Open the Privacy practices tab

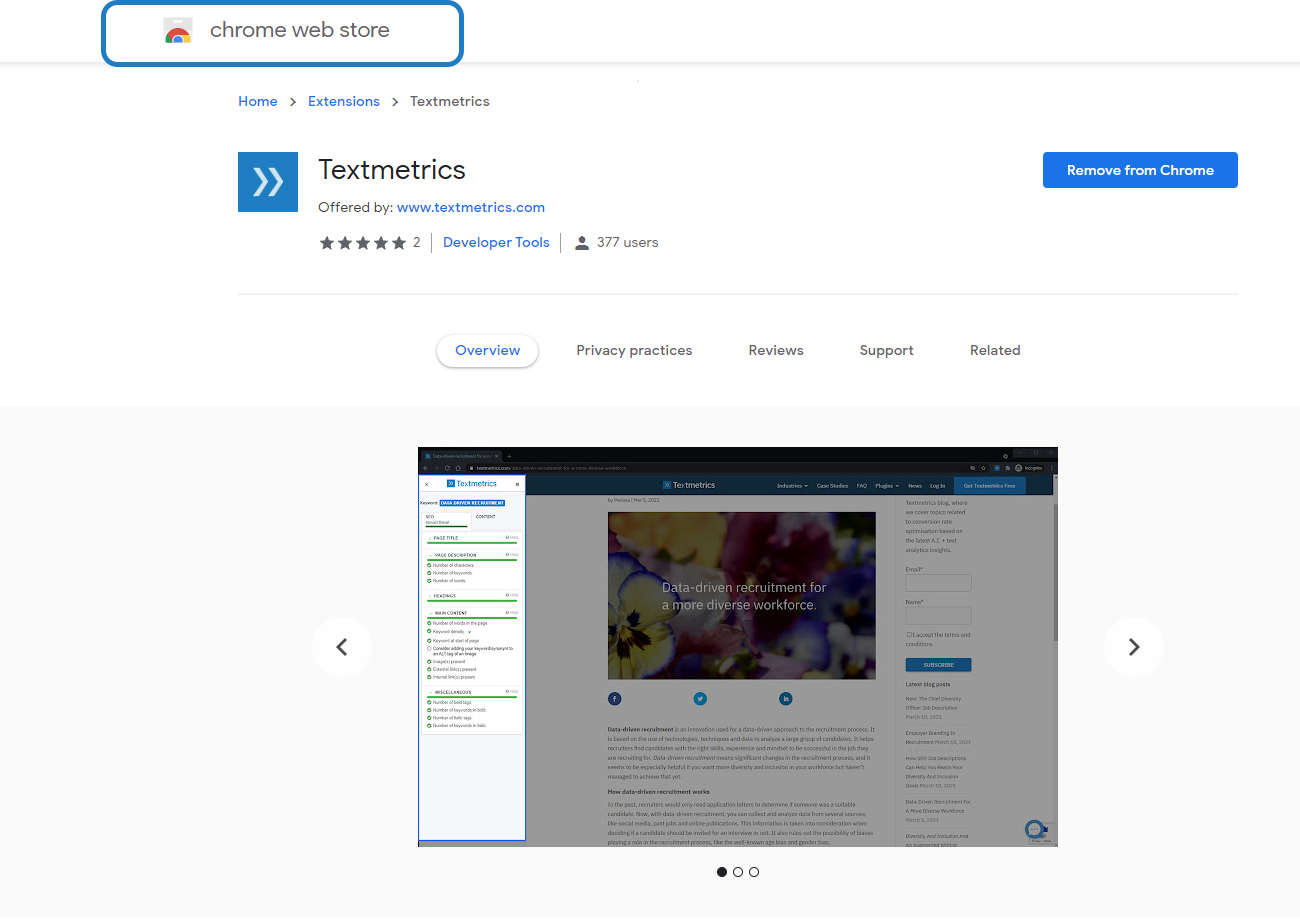coord(634,351)
